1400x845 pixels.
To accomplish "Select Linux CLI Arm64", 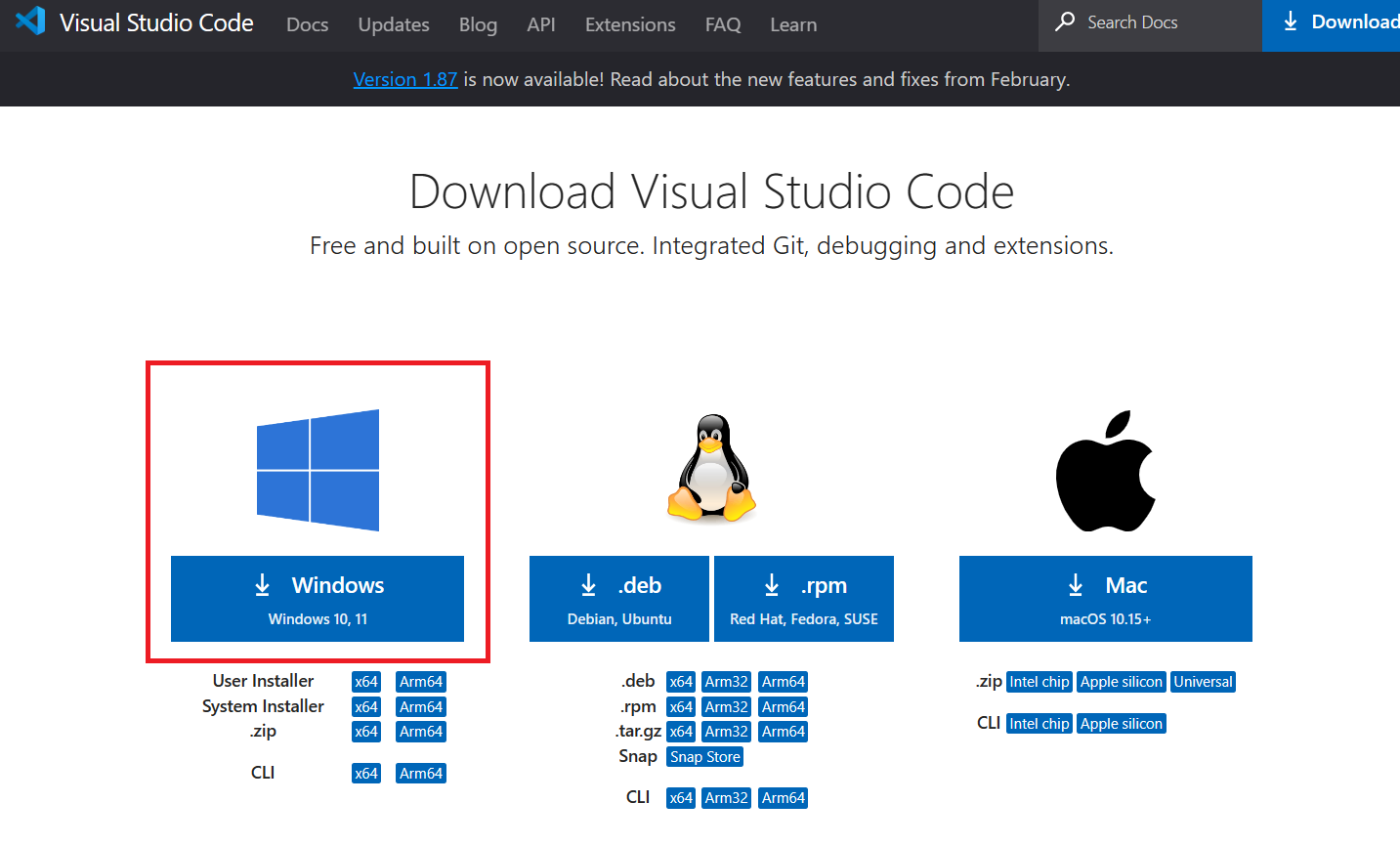I will [x=784, y=798].
